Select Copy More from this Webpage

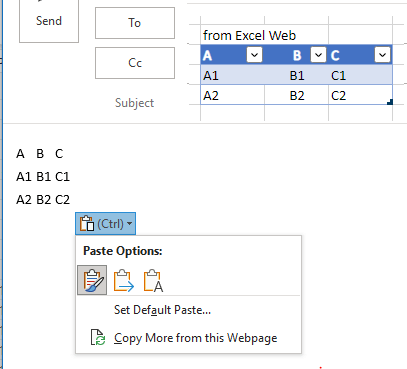coord(195,338)
